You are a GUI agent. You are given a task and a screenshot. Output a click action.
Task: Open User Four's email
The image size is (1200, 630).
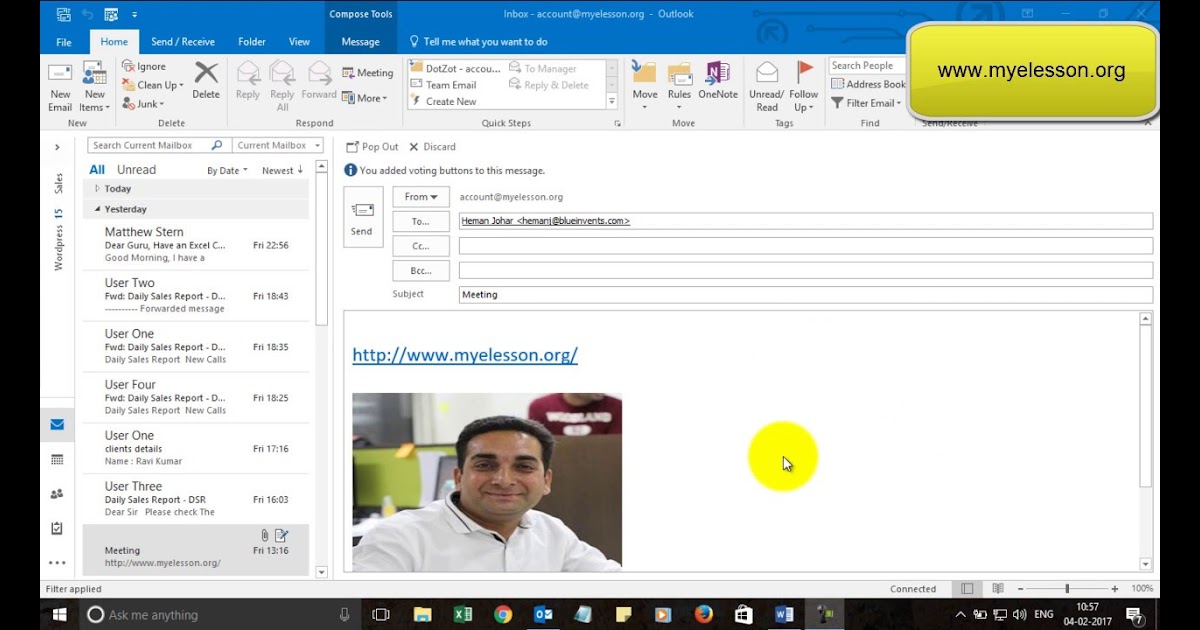[196, 397]
